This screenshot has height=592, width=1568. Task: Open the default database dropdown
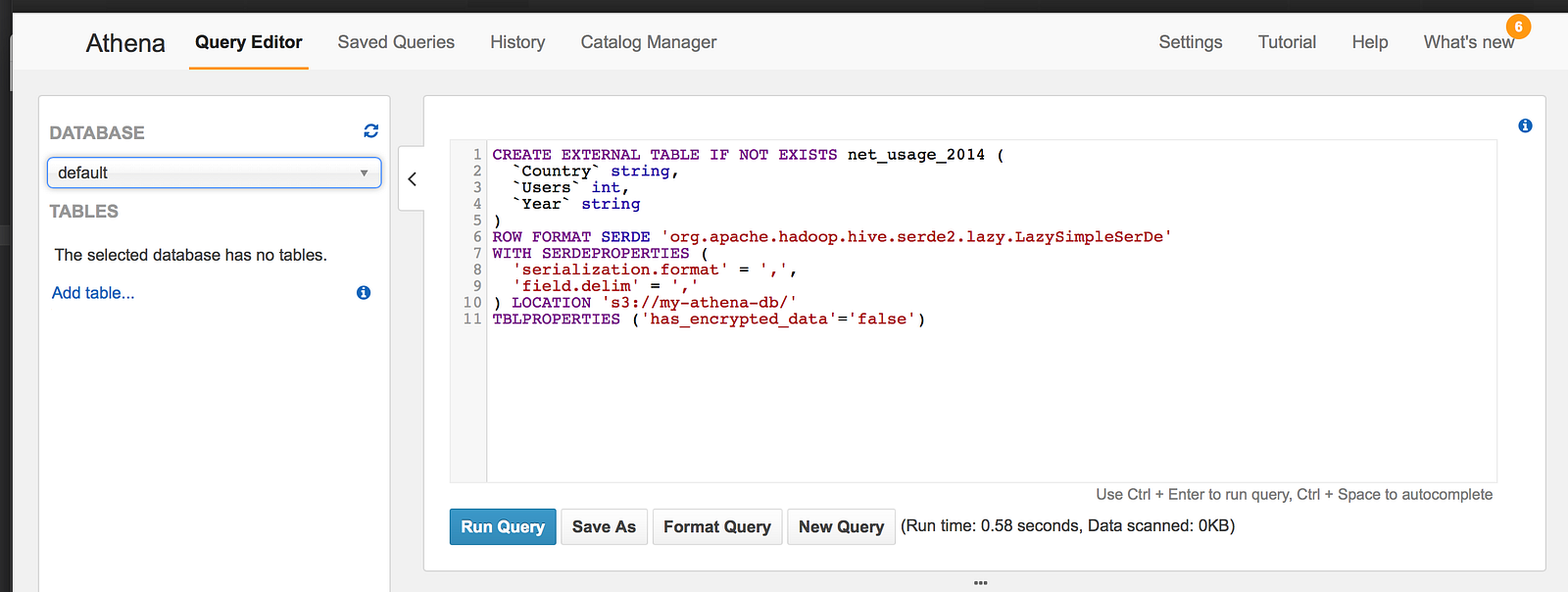pyautogui.click(x=214, y=173)
